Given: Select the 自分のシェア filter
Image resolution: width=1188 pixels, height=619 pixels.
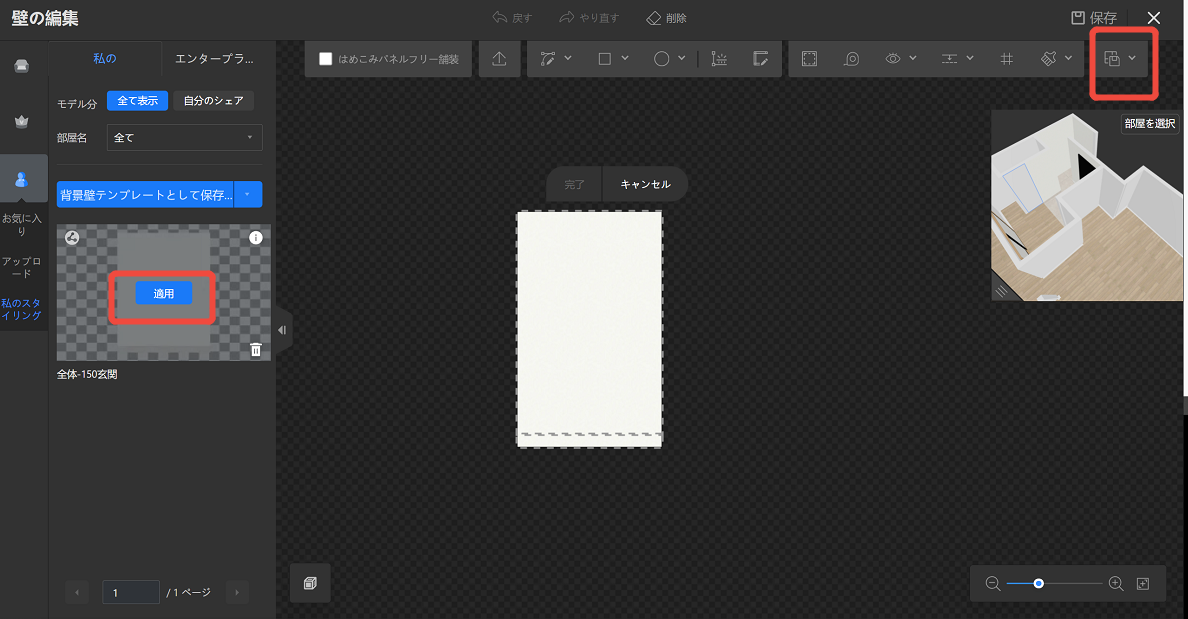Looking at the screenshot, I should pyautogui.click(x=214, y=101).
